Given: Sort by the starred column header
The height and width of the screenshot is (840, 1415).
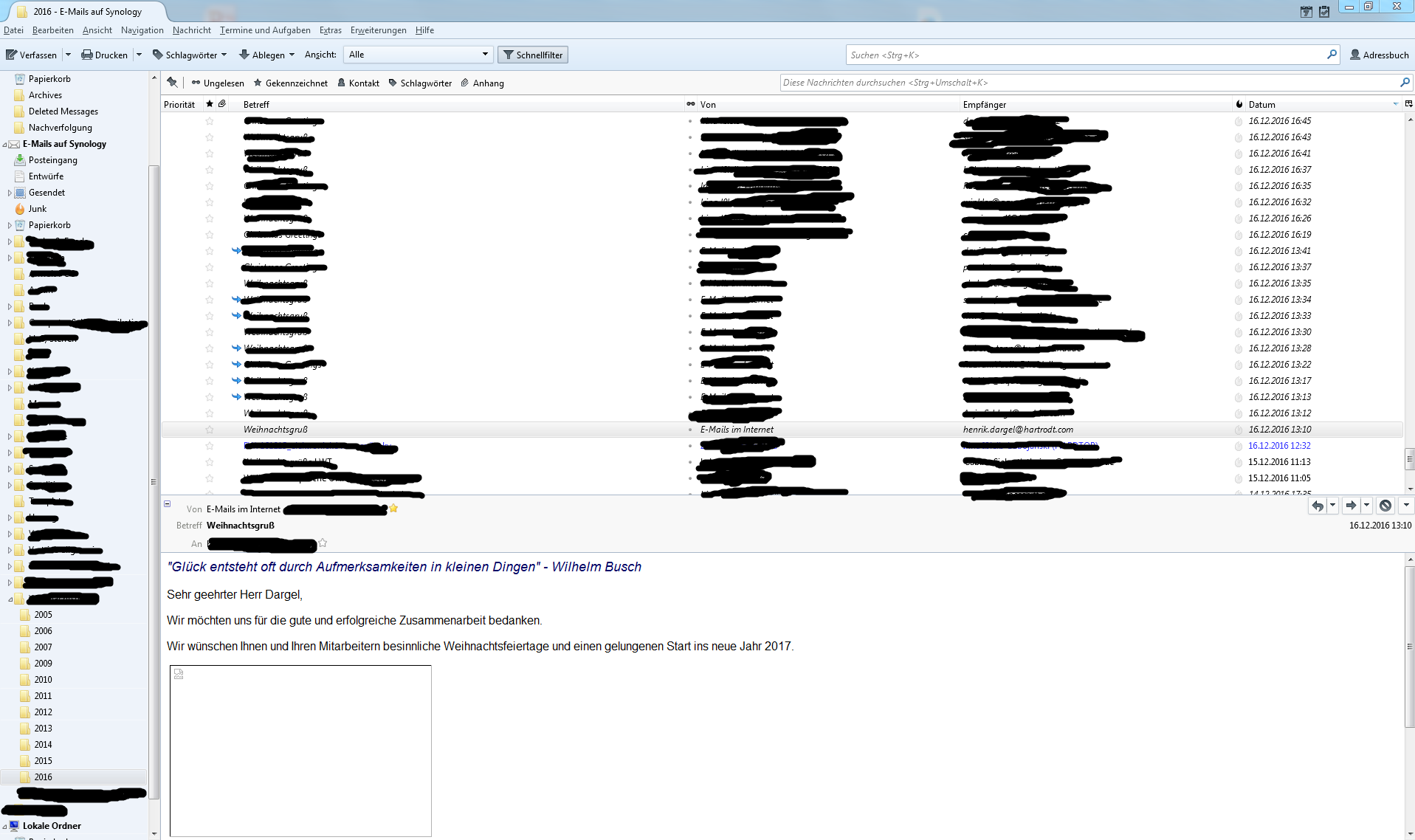Looking at the screenshot, I should (x=210, y=104).
